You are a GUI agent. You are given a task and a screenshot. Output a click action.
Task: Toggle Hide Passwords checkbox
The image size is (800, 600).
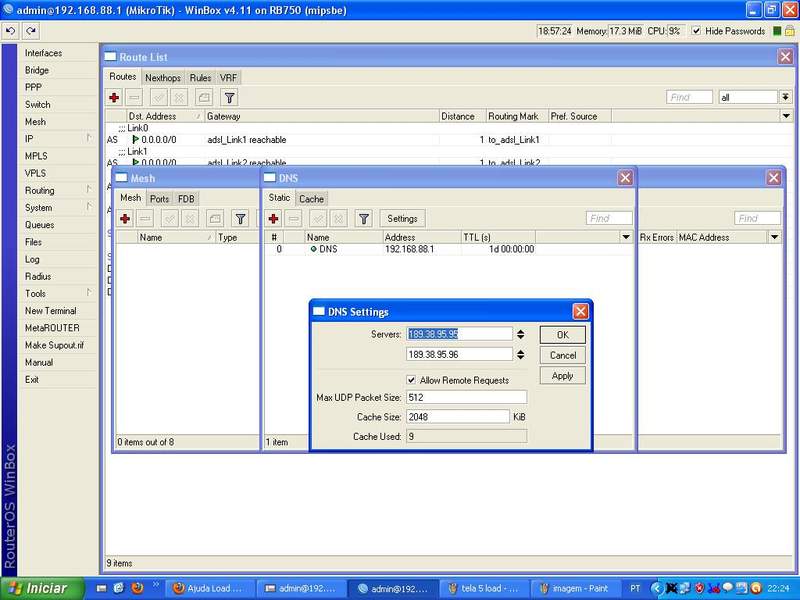click(696, 31)
